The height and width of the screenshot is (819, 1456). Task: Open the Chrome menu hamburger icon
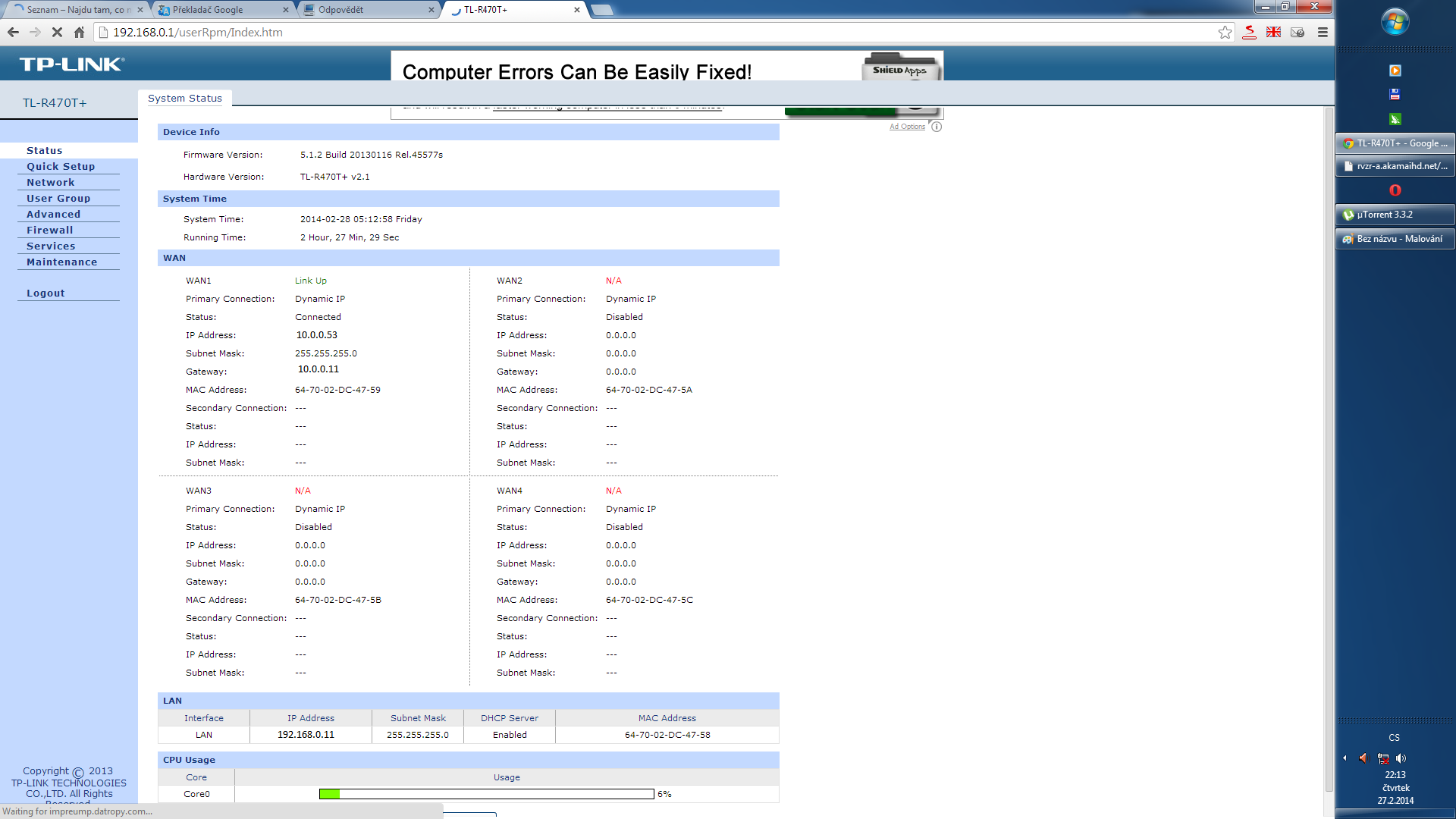point(1323,32)
